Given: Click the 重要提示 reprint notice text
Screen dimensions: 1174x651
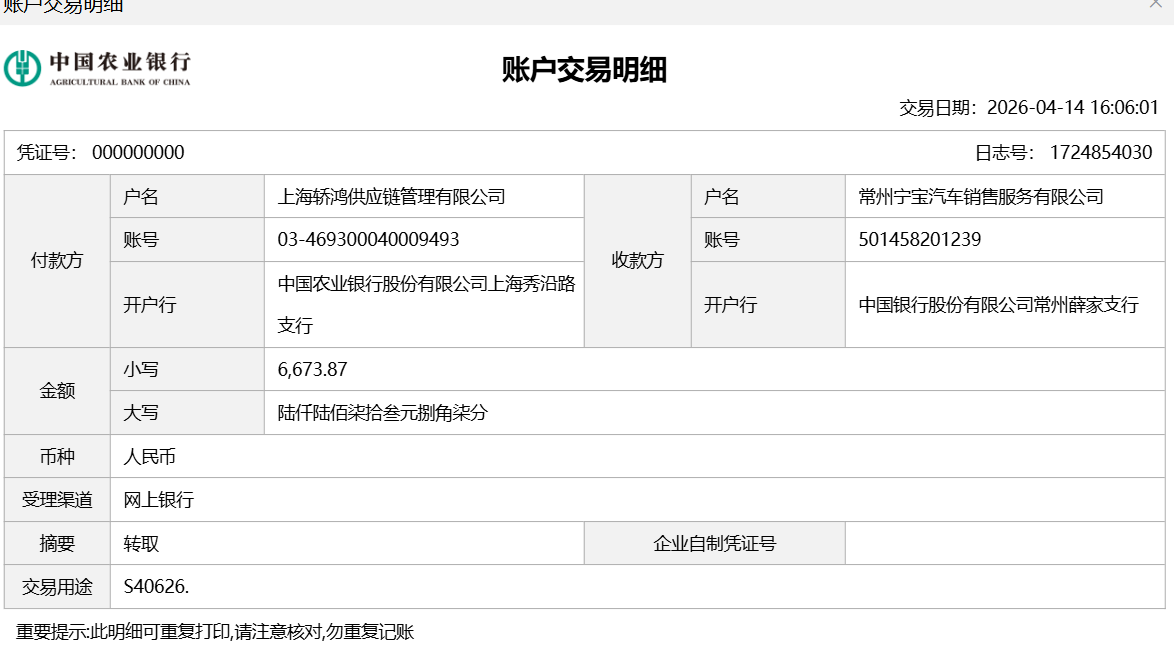Looking at the screenshot, I should click(x=215, y=632).
